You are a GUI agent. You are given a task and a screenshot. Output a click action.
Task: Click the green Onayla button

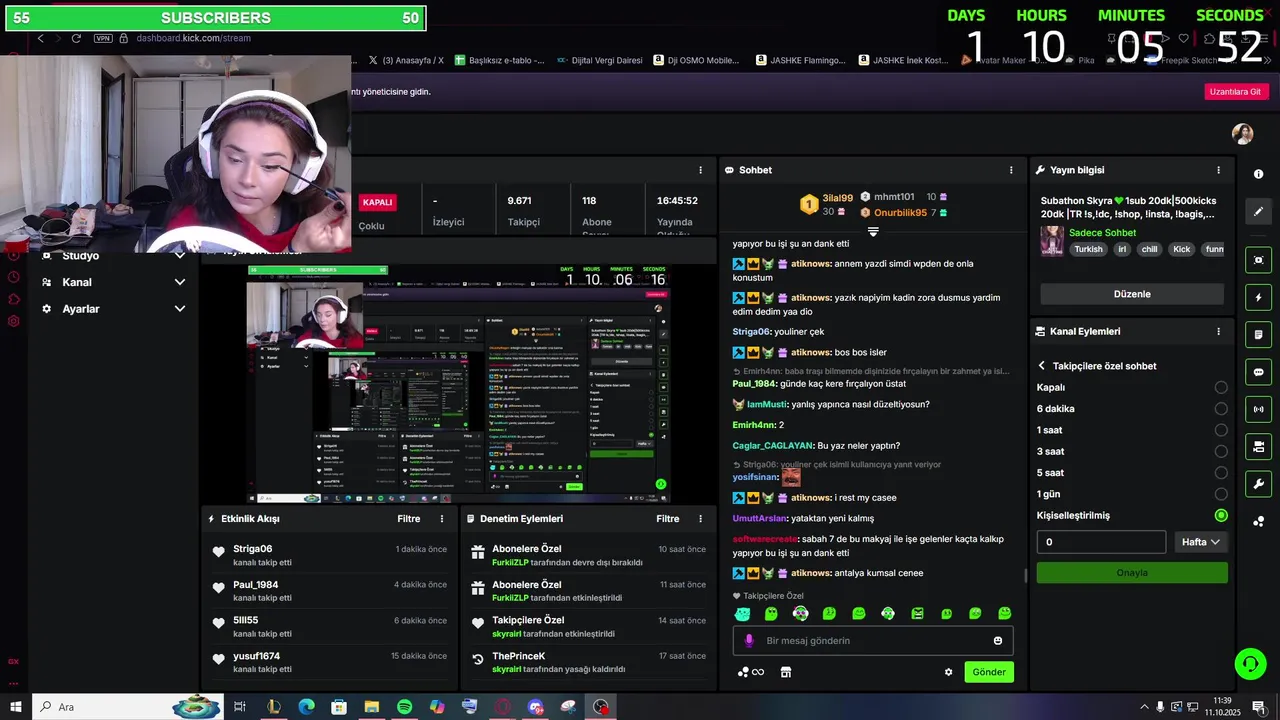pos(1132,573)
